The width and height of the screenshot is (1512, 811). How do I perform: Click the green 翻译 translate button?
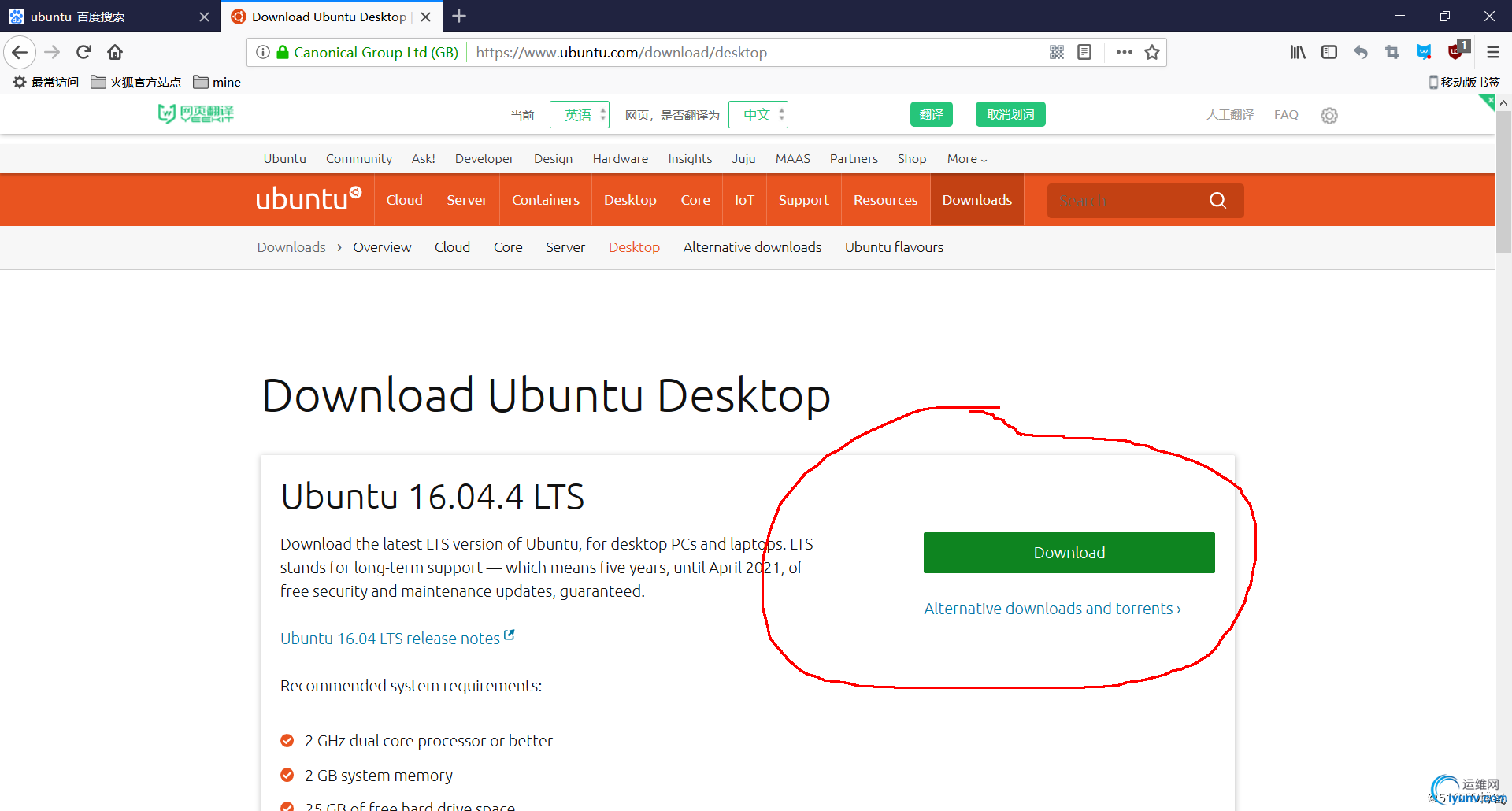pyautogui.click(x=932, y=114)
